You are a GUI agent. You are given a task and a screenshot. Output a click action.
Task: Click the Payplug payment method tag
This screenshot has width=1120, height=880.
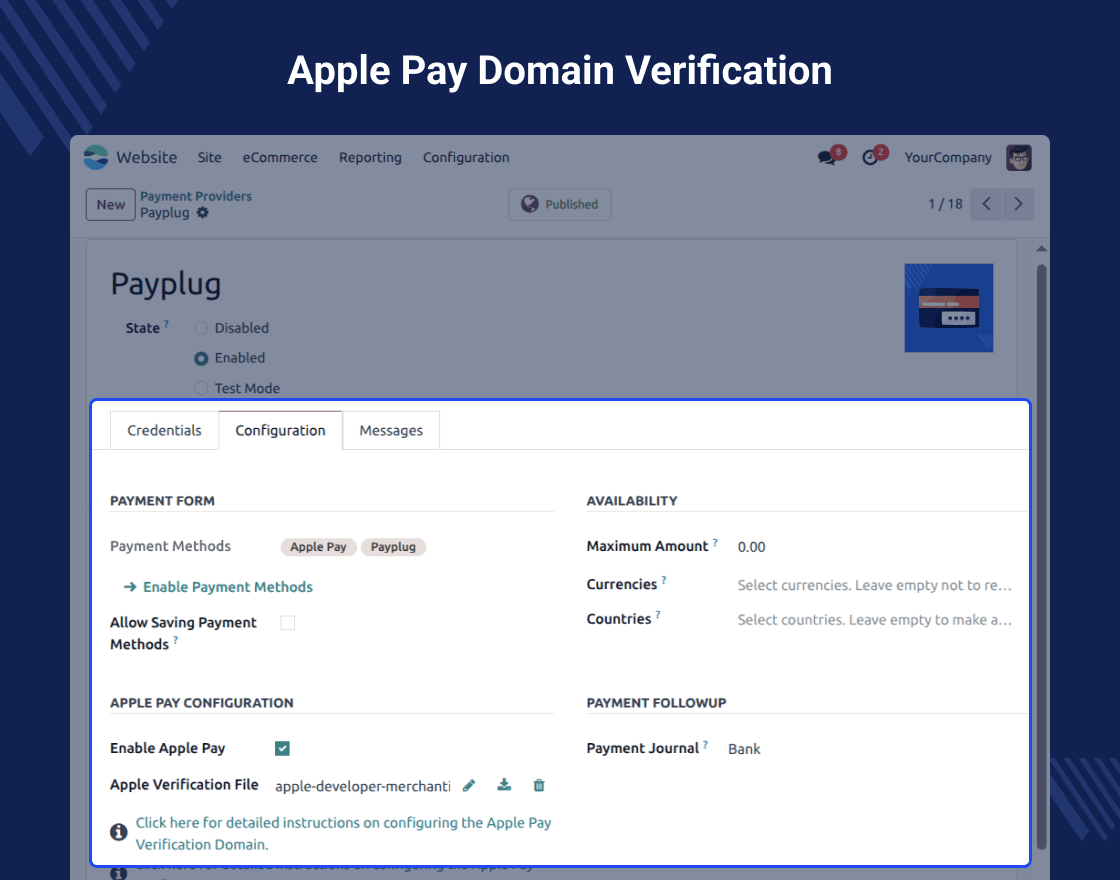393,546
